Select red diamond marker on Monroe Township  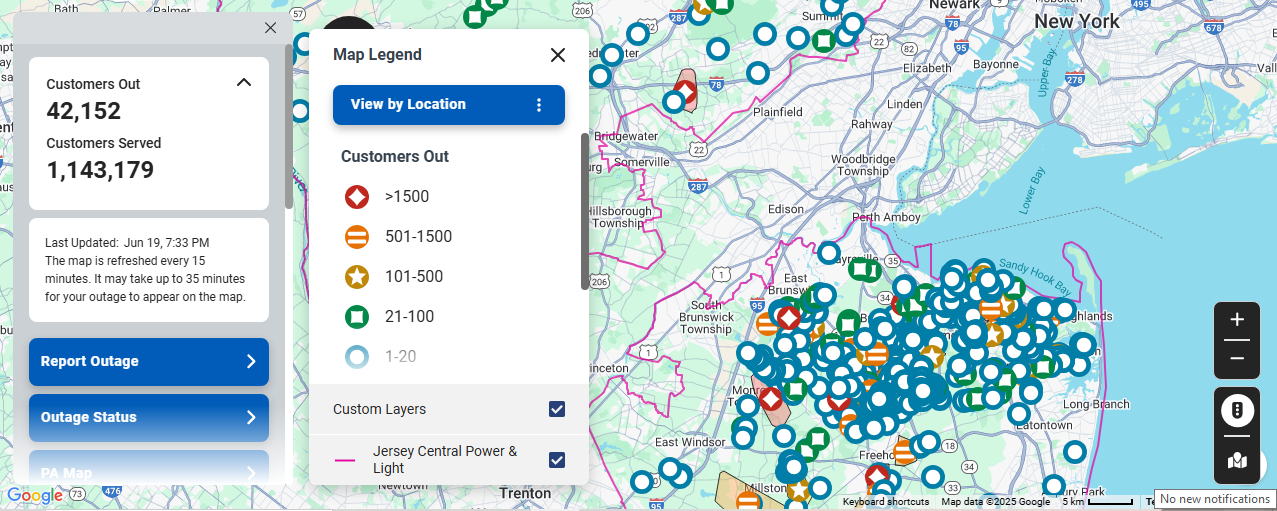[x=771, y=399]
